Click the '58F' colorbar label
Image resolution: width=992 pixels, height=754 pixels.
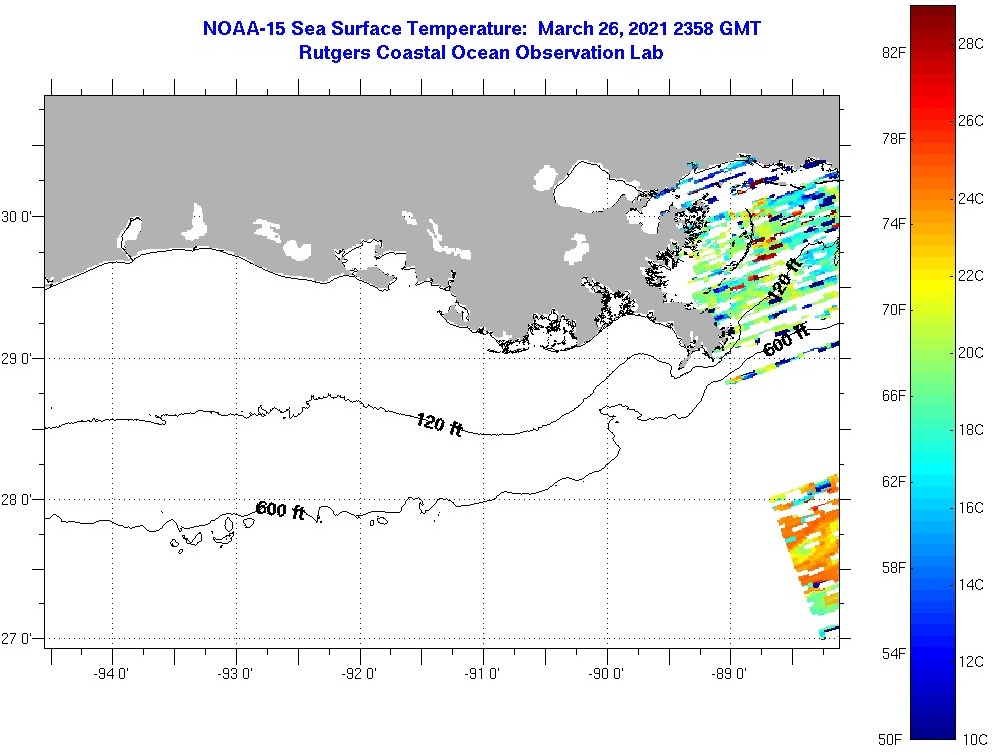(893, 568)
